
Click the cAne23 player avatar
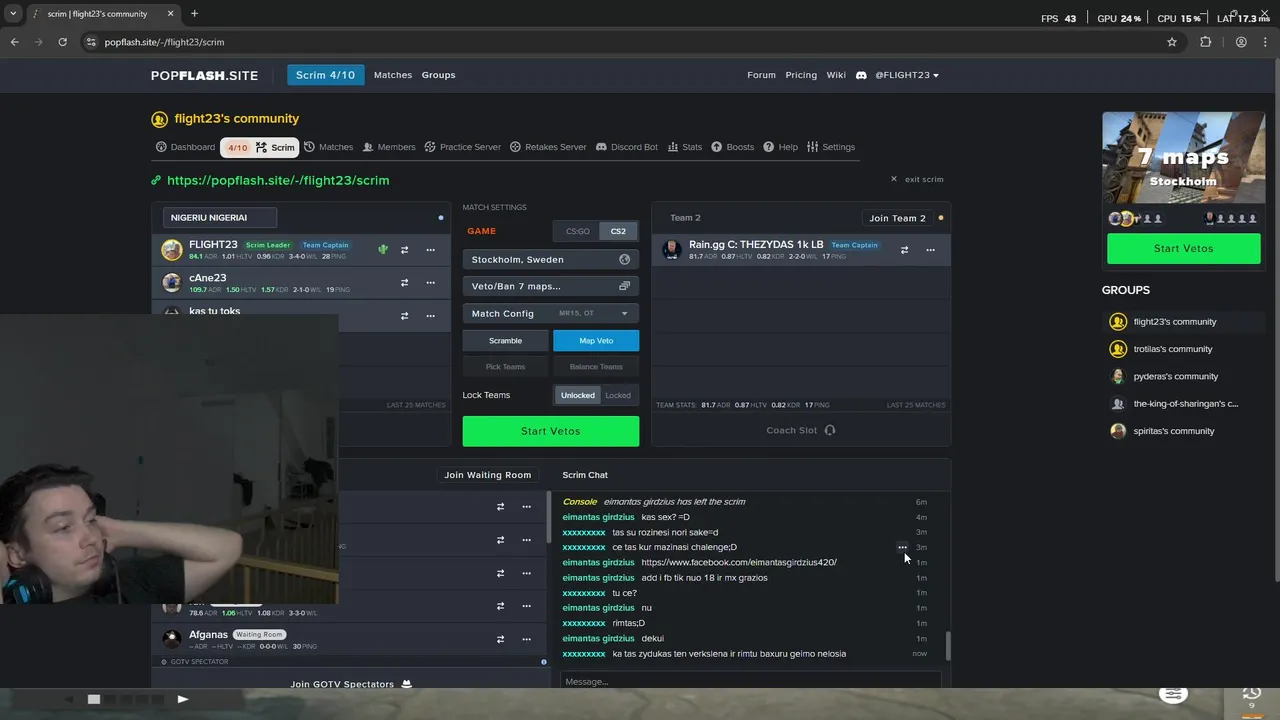(172, 283)
